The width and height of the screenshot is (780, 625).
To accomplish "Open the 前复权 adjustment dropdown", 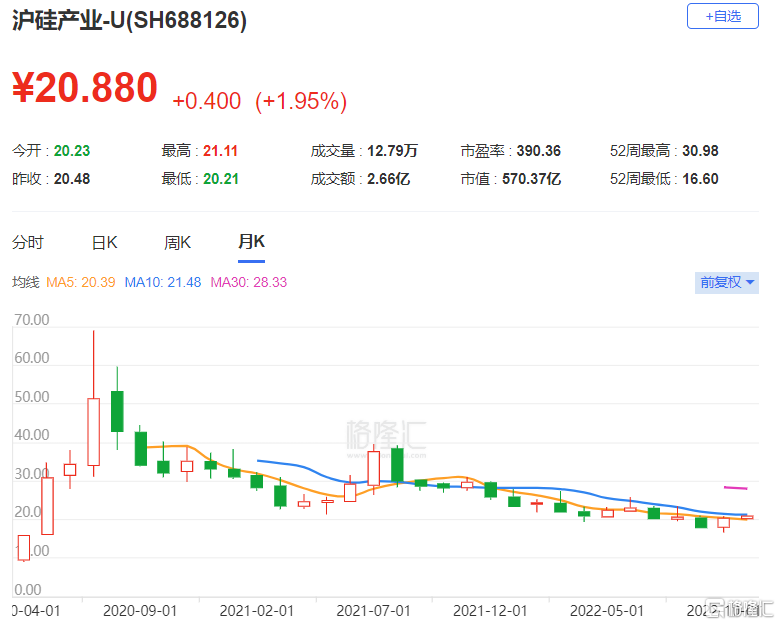I will tap(726, 283).
